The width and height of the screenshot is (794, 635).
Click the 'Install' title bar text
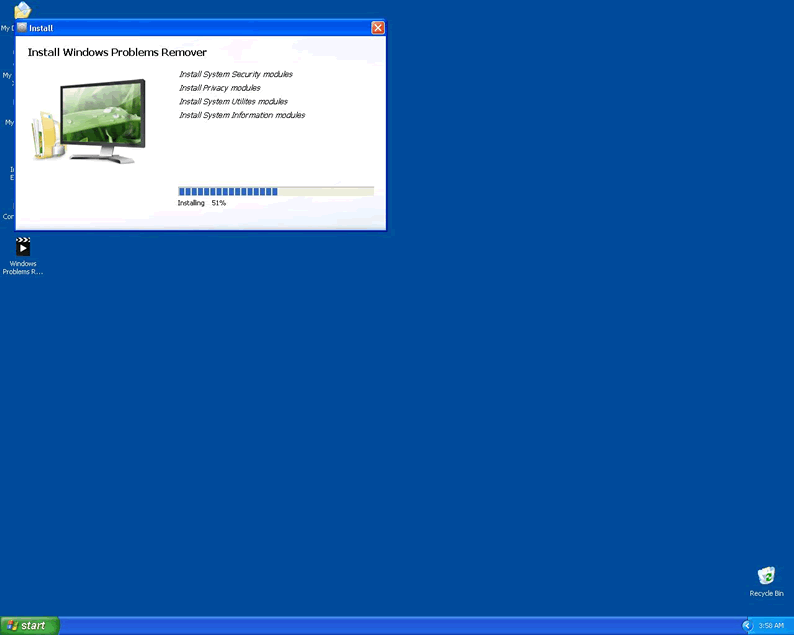tap(41, 28)
